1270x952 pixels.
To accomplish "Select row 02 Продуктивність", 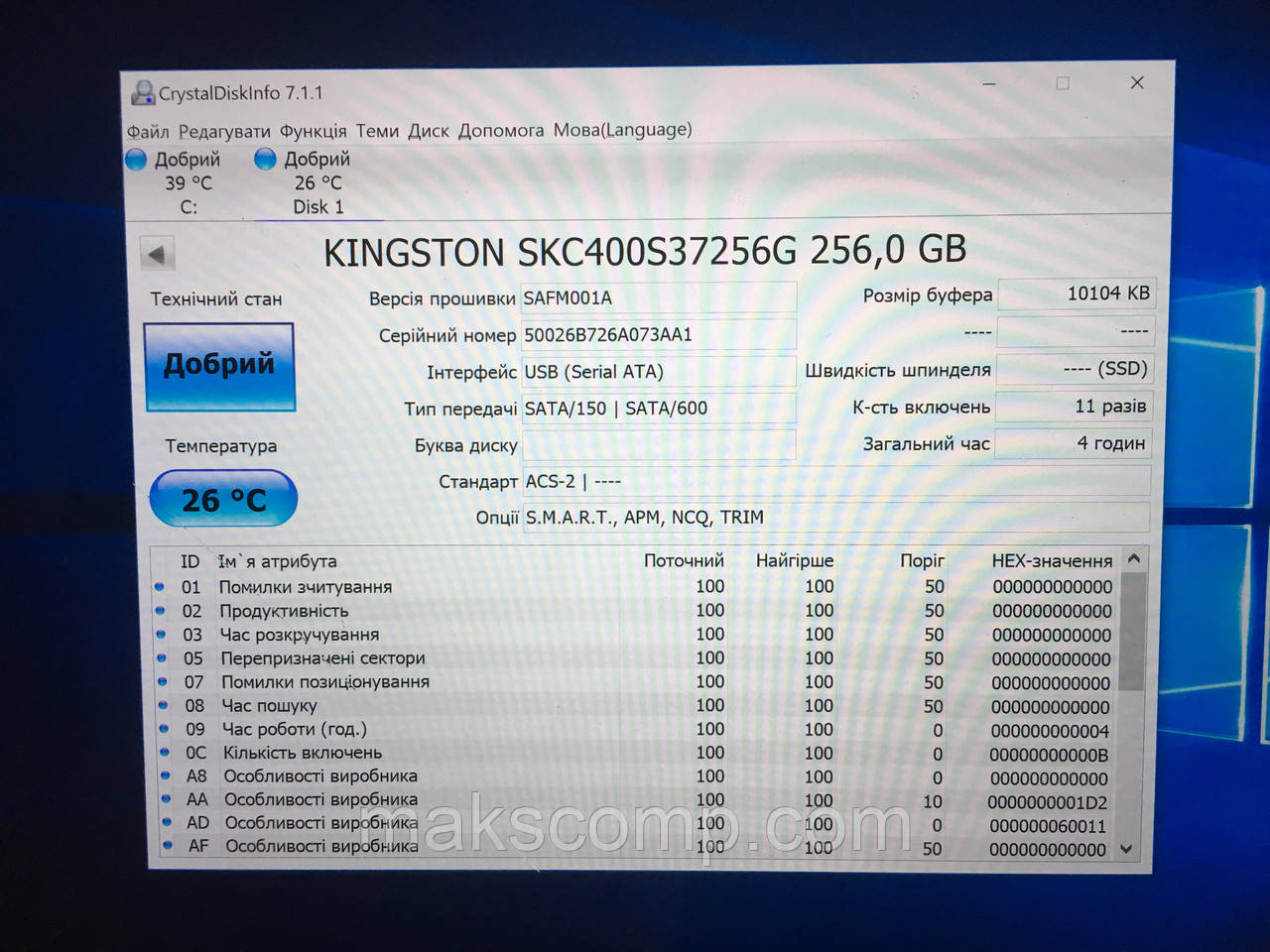I will click(635, 611).
